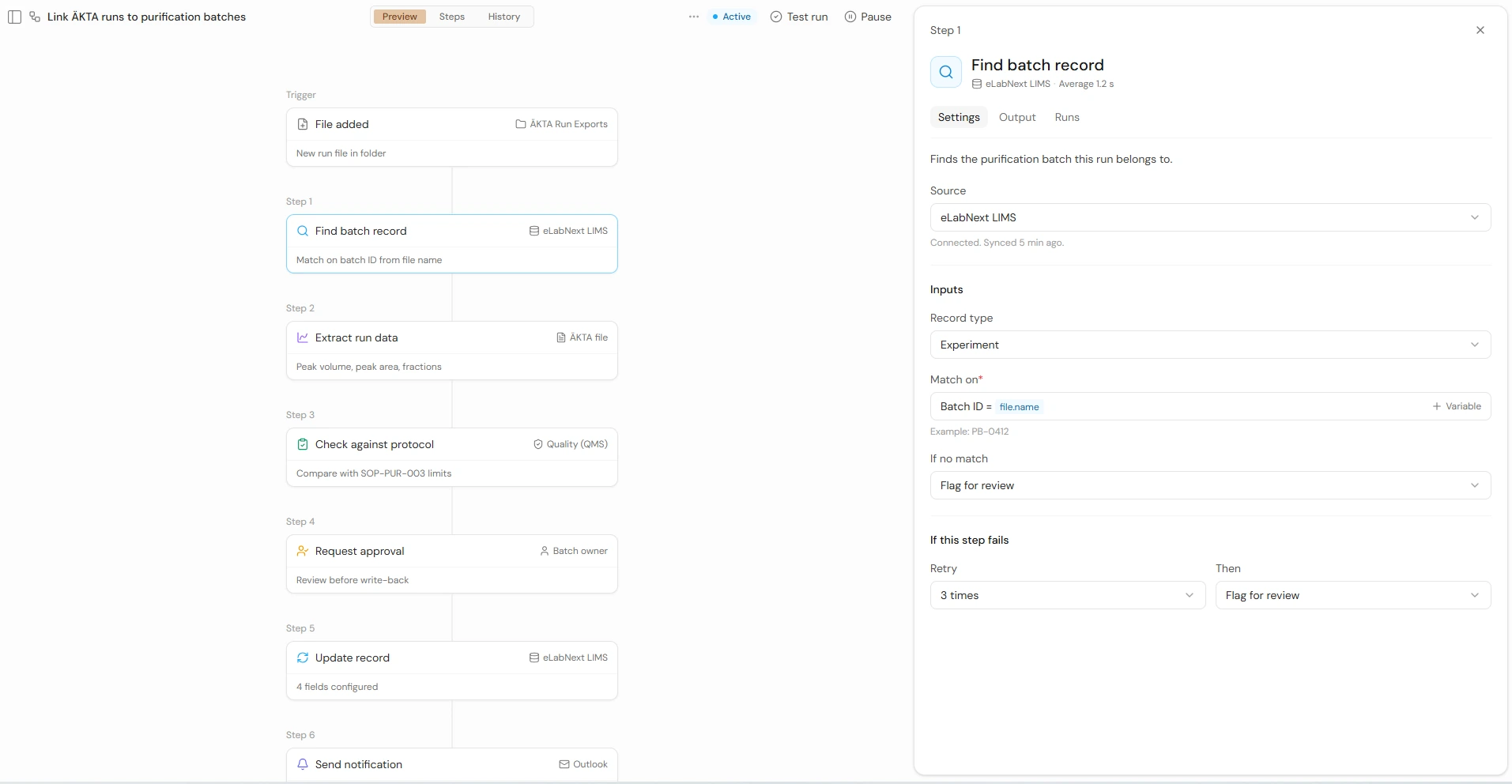Select the Runs tab
The width and height of the screenshot is (1512, 784).
pos(1067,117)
